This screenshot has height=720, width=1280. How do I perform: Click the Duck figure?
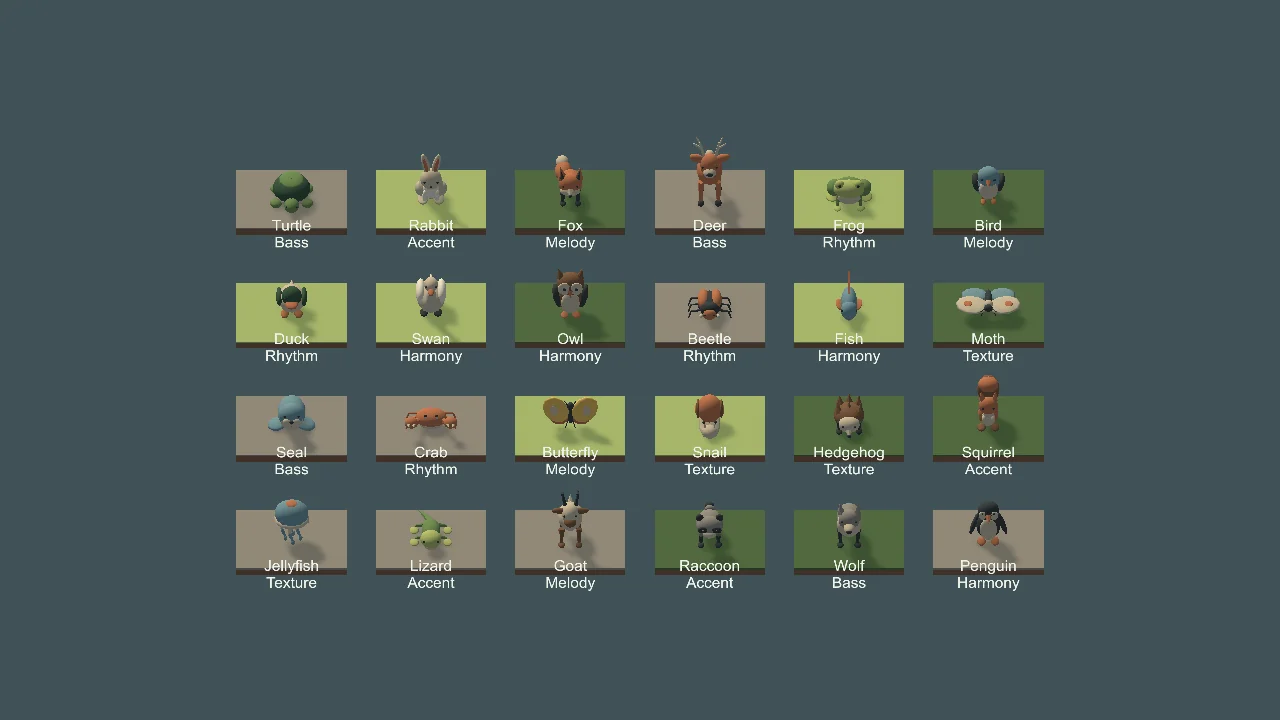click(x=291, y=300)
